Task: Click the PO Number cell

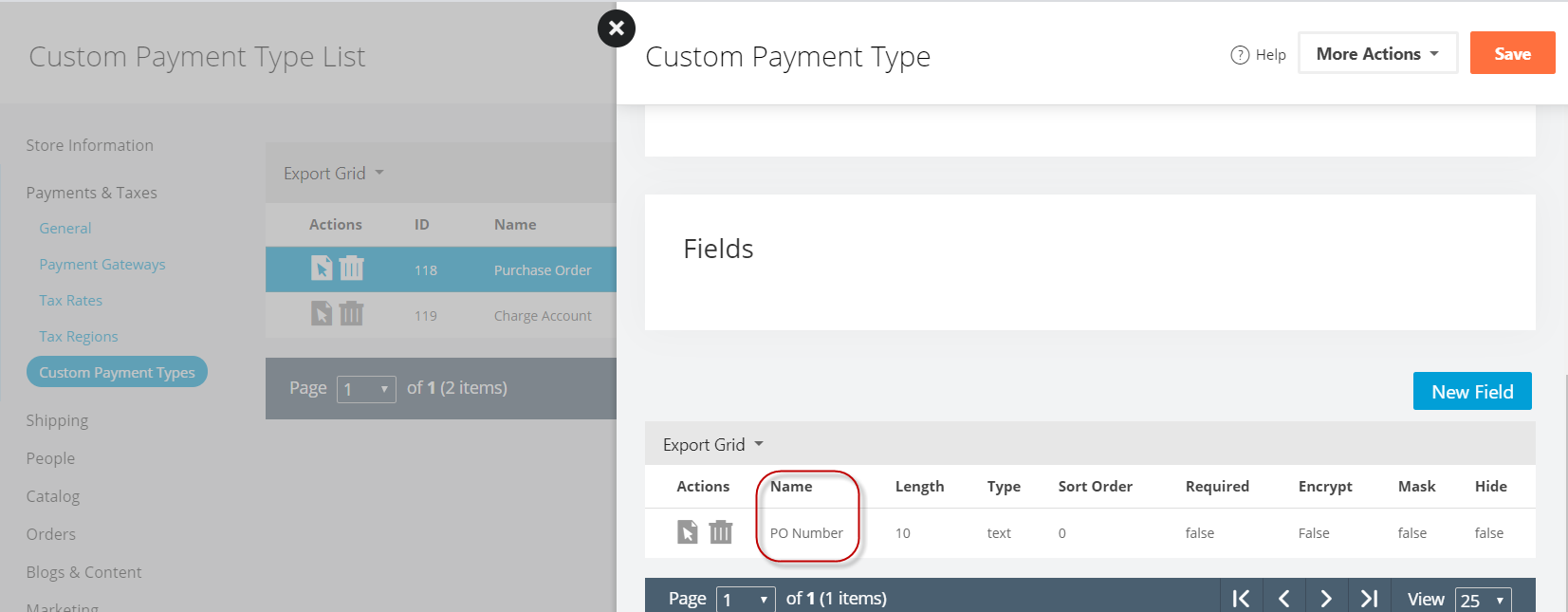Action: (806, 533)
